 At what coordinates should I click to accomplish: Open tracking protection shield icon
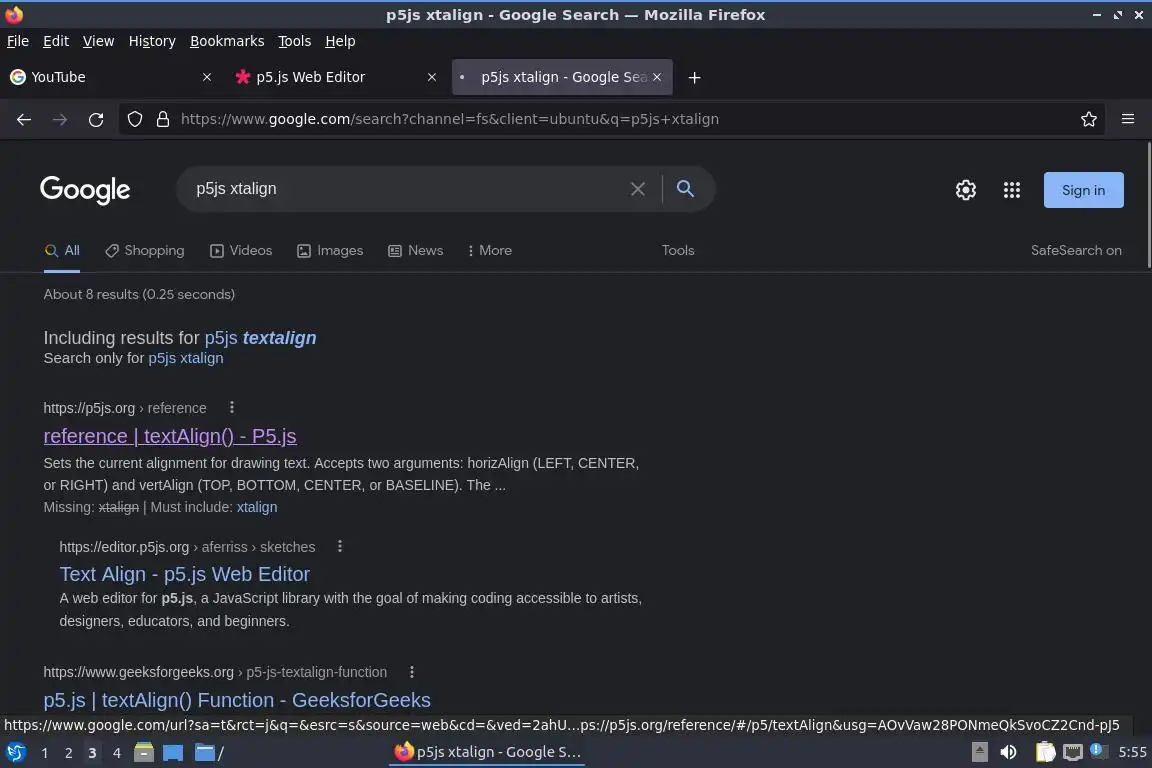[x=134, y=119]
